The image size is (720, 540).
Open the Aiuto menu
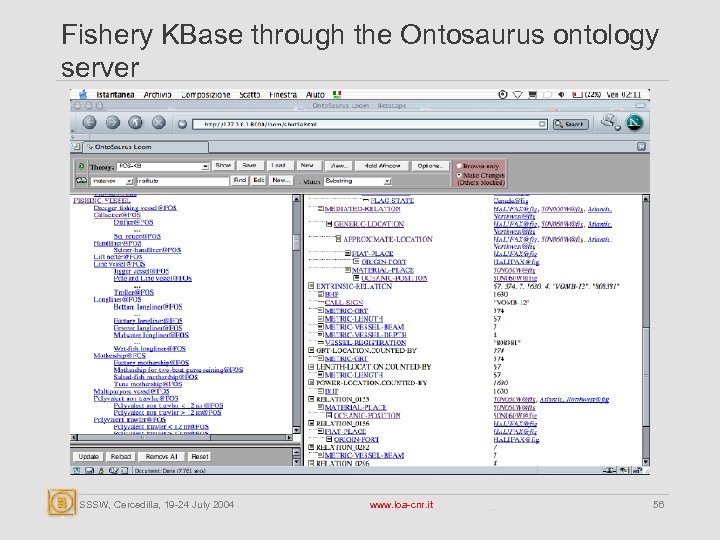(x=315, y=95)
